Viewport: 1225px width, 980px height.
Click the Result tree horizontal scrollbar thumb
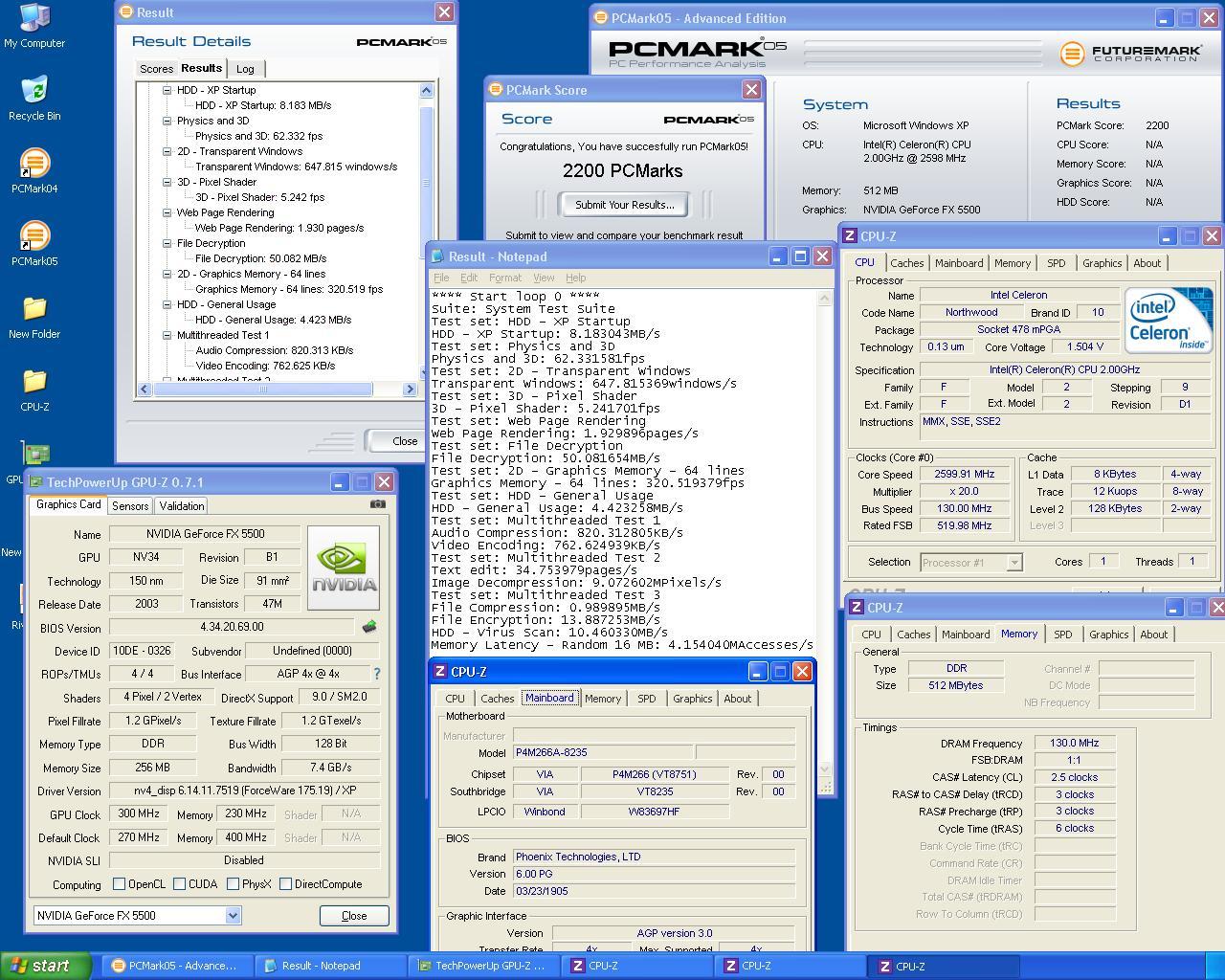pyautogui.click(x=262, y=390)
